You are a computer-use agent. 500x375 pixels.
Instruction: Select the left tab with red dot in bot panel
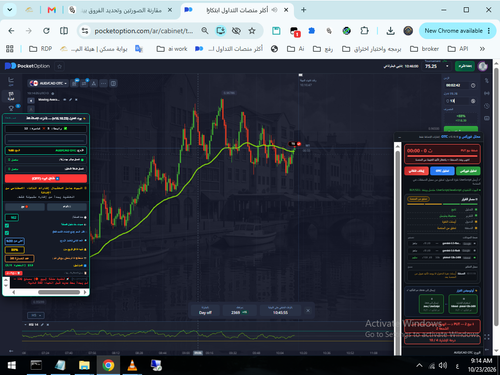pos(25,207)
